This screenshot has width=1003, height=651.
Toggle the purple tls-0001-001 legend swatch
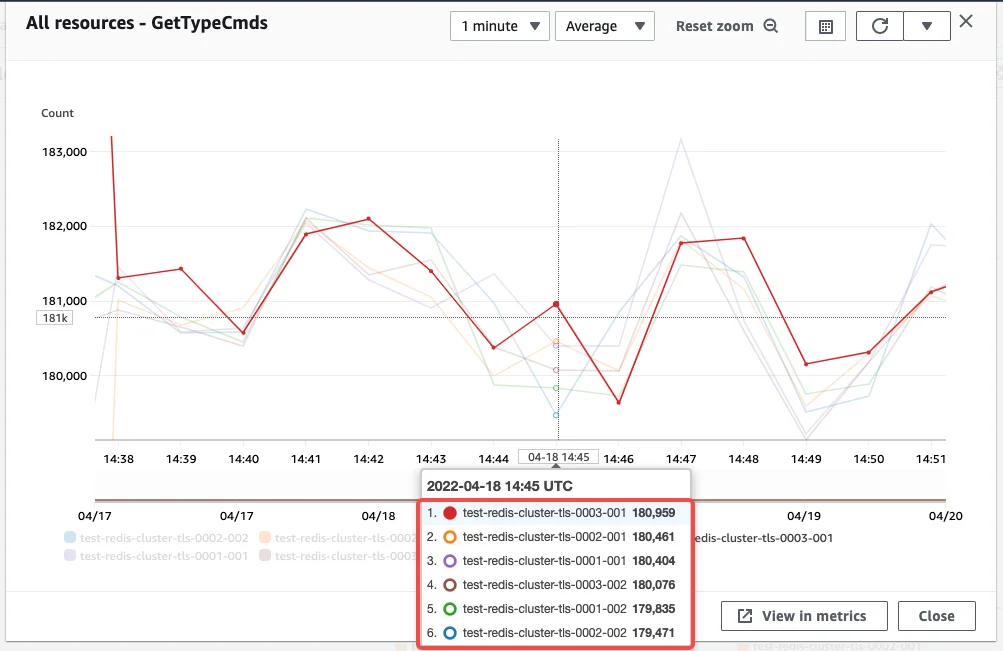(x=70, y=556)
